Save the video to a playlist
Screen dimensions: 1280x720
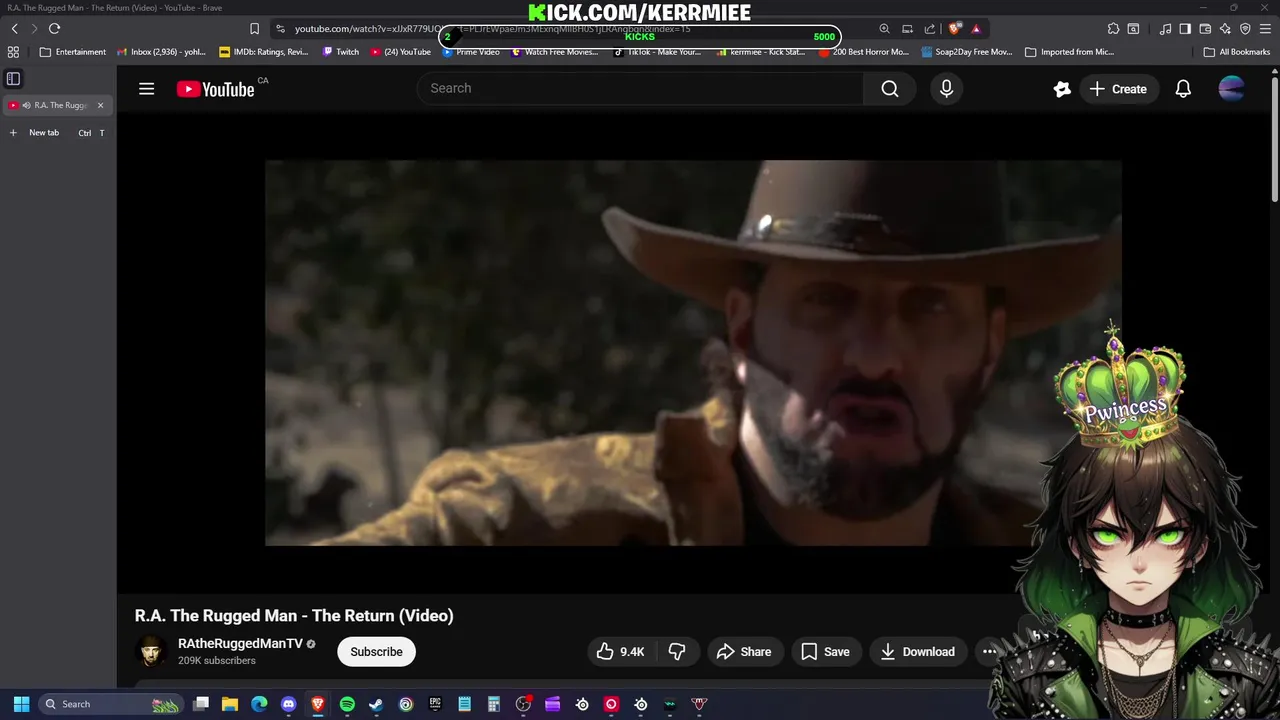coord(826,652)
